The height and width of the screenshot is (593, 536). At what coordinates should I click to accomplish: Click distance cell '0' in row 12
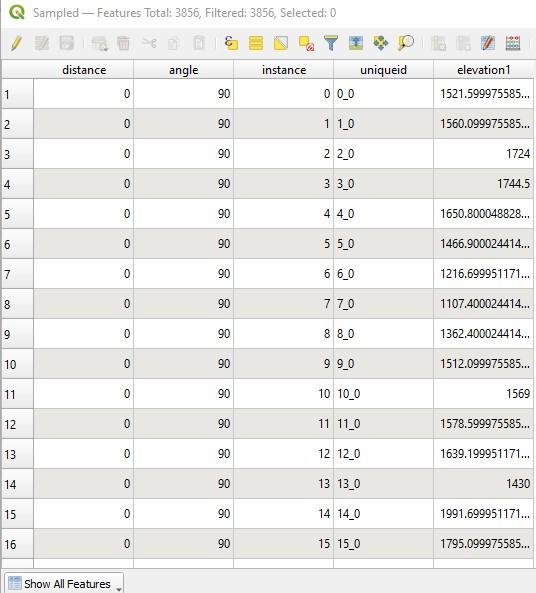(84, 424)
